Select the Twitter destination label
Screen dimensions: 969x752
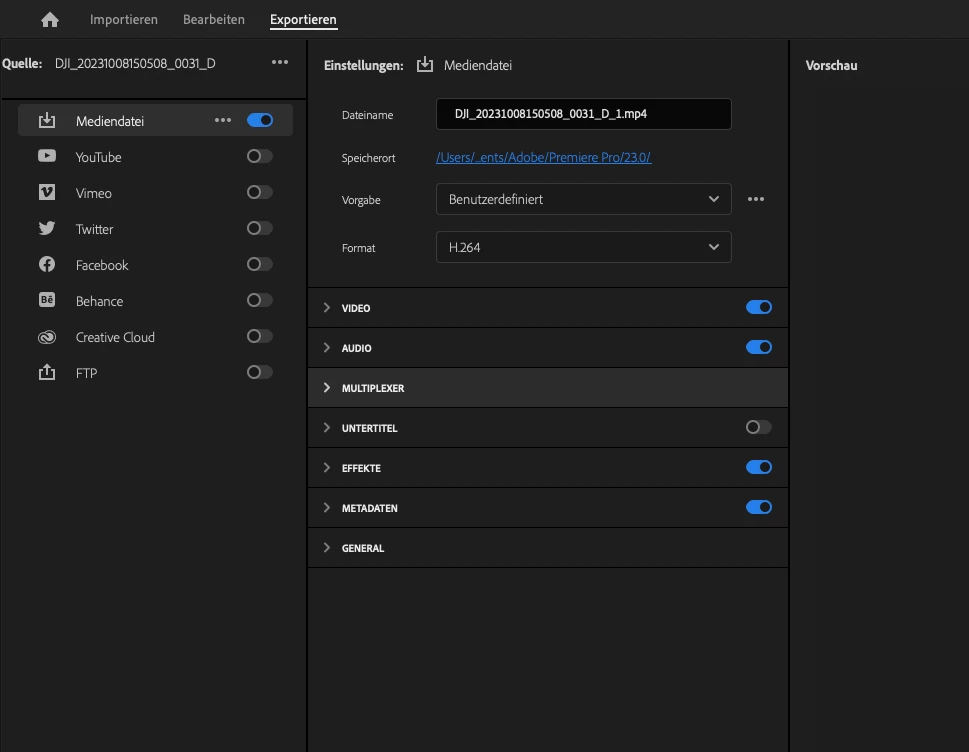(94, 229)
